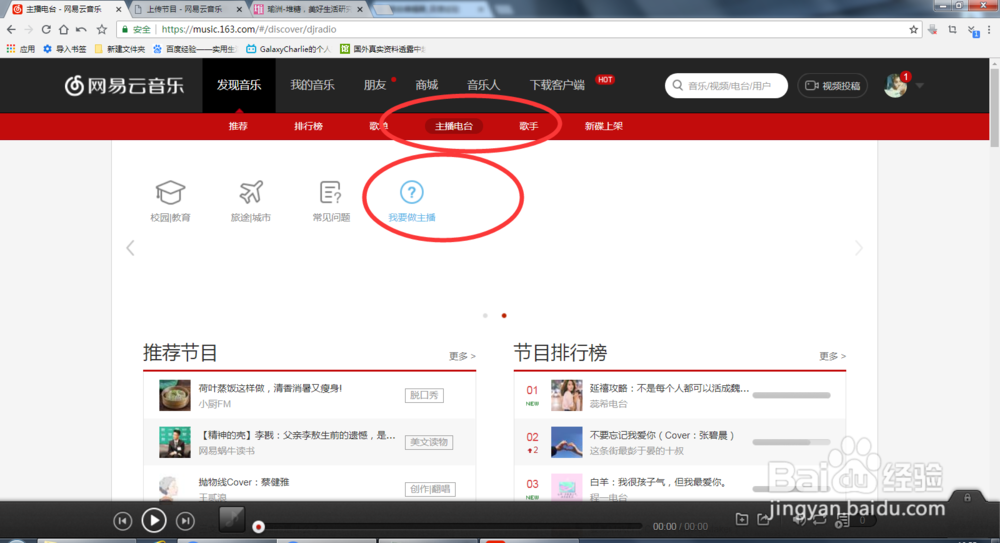Screen dimensions: 1000x543
Task: Select the second carousel page dot
Action: point(504,316)
